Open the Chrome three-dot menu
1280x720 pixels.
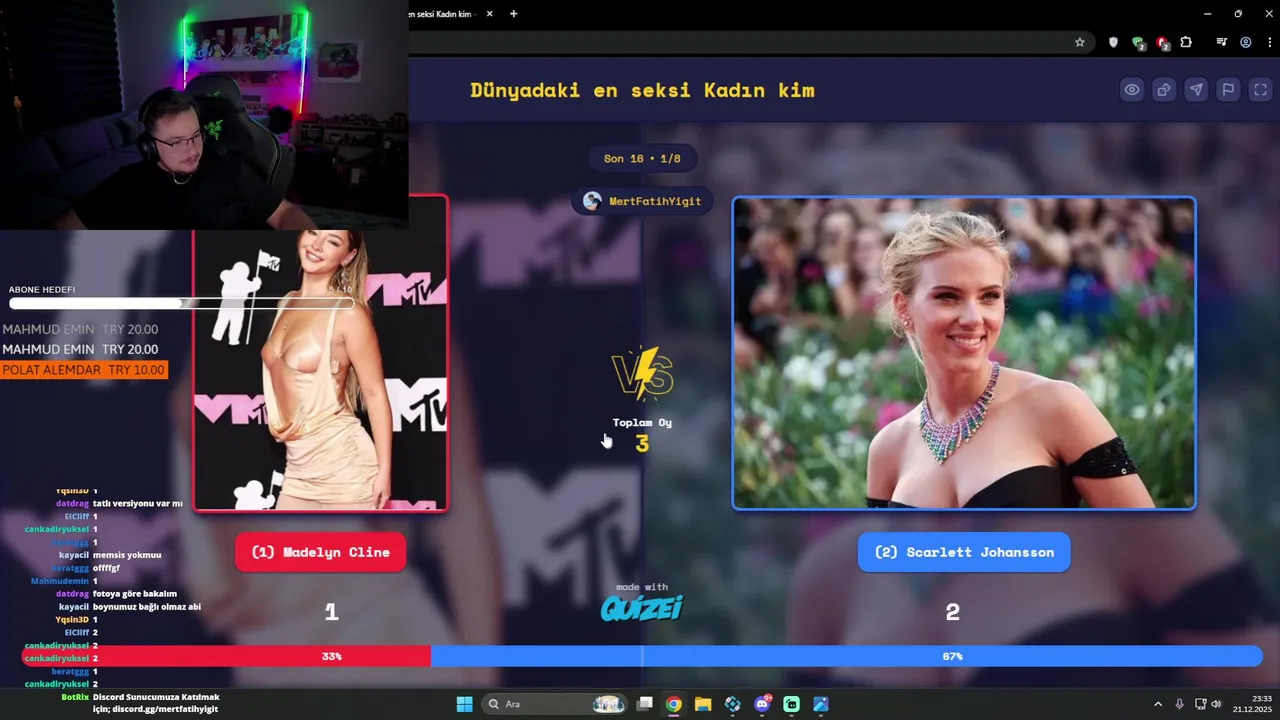pos(1268,43)
